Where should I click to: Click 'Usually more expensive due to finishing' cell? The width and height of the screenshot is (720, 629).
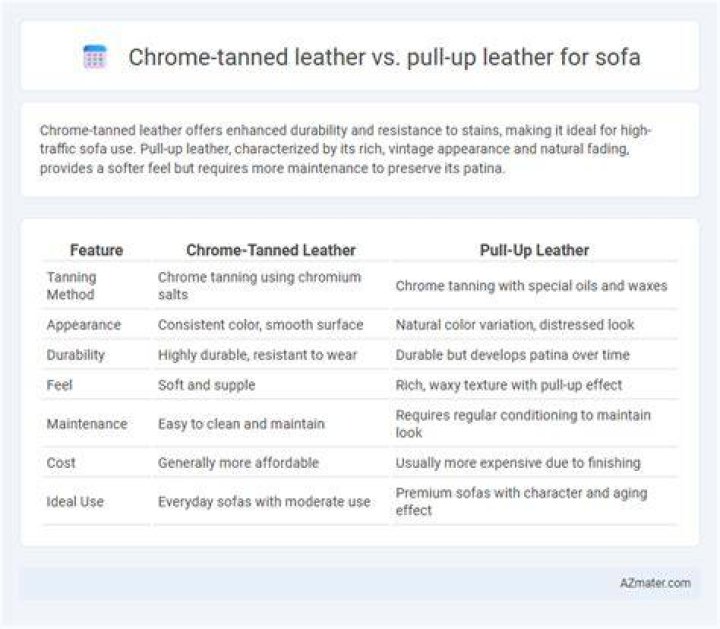click(518, 462)
